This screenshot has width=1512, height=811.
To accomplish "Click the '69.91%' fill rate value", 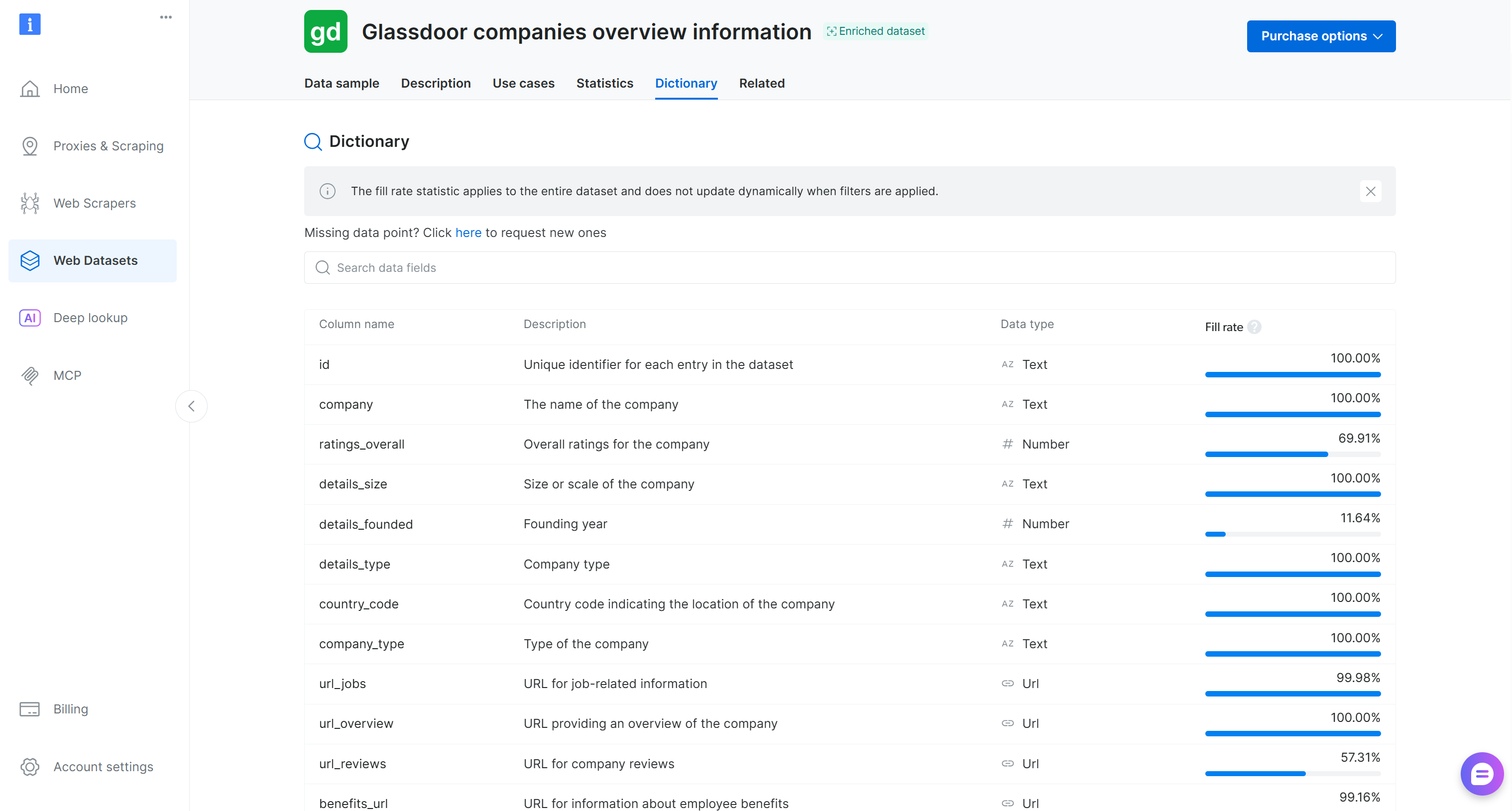I will tap(1359, 439).
